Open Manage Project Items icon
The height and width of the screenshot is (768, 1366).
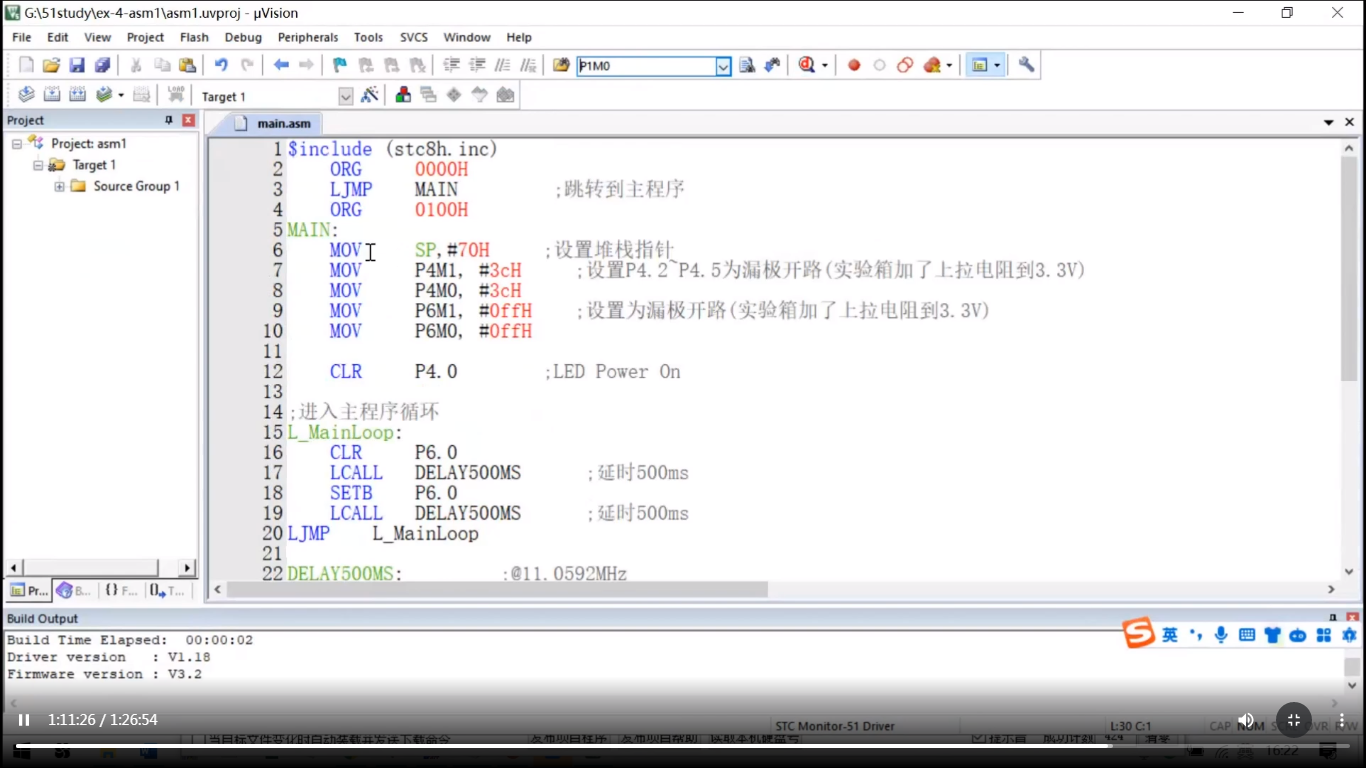tap(403, 95)
